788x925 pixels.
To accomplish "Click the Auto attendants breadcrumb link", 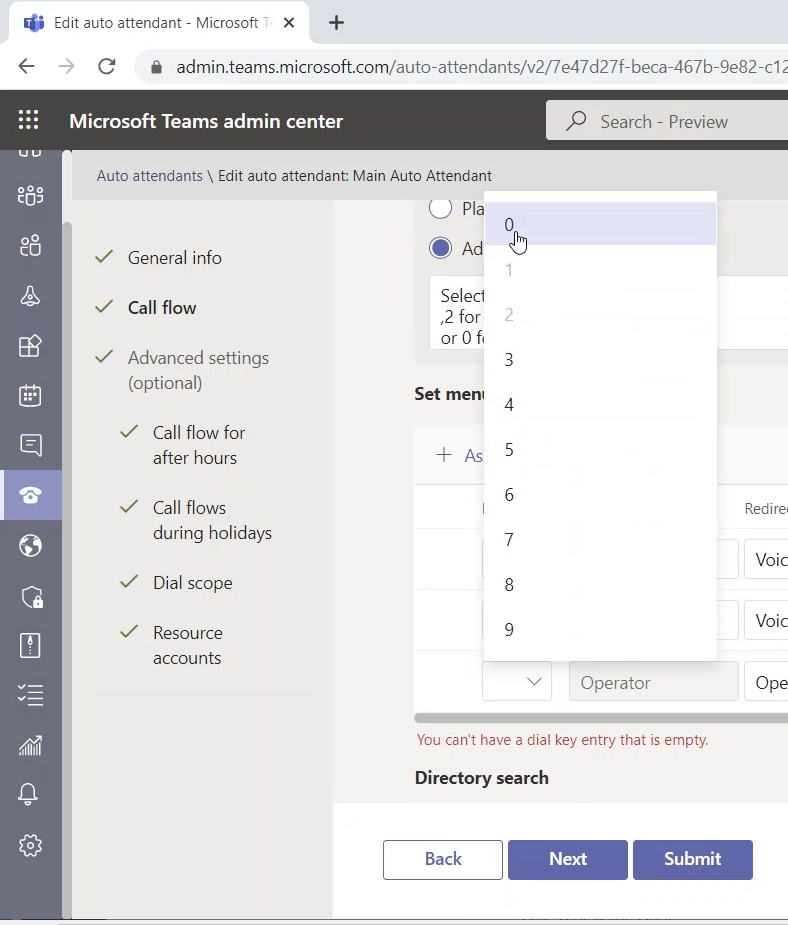I will point(149,175).
